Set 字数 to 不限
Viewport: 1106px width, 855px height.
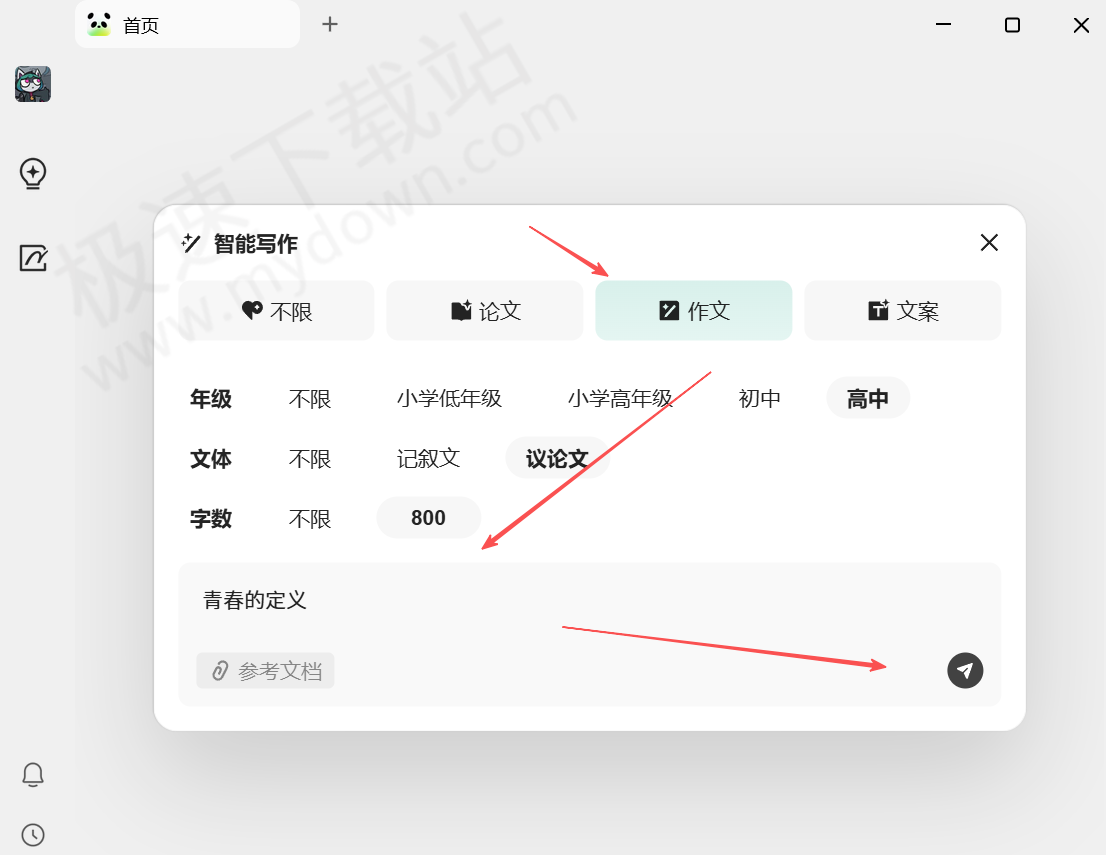click(x=310, y=519)
